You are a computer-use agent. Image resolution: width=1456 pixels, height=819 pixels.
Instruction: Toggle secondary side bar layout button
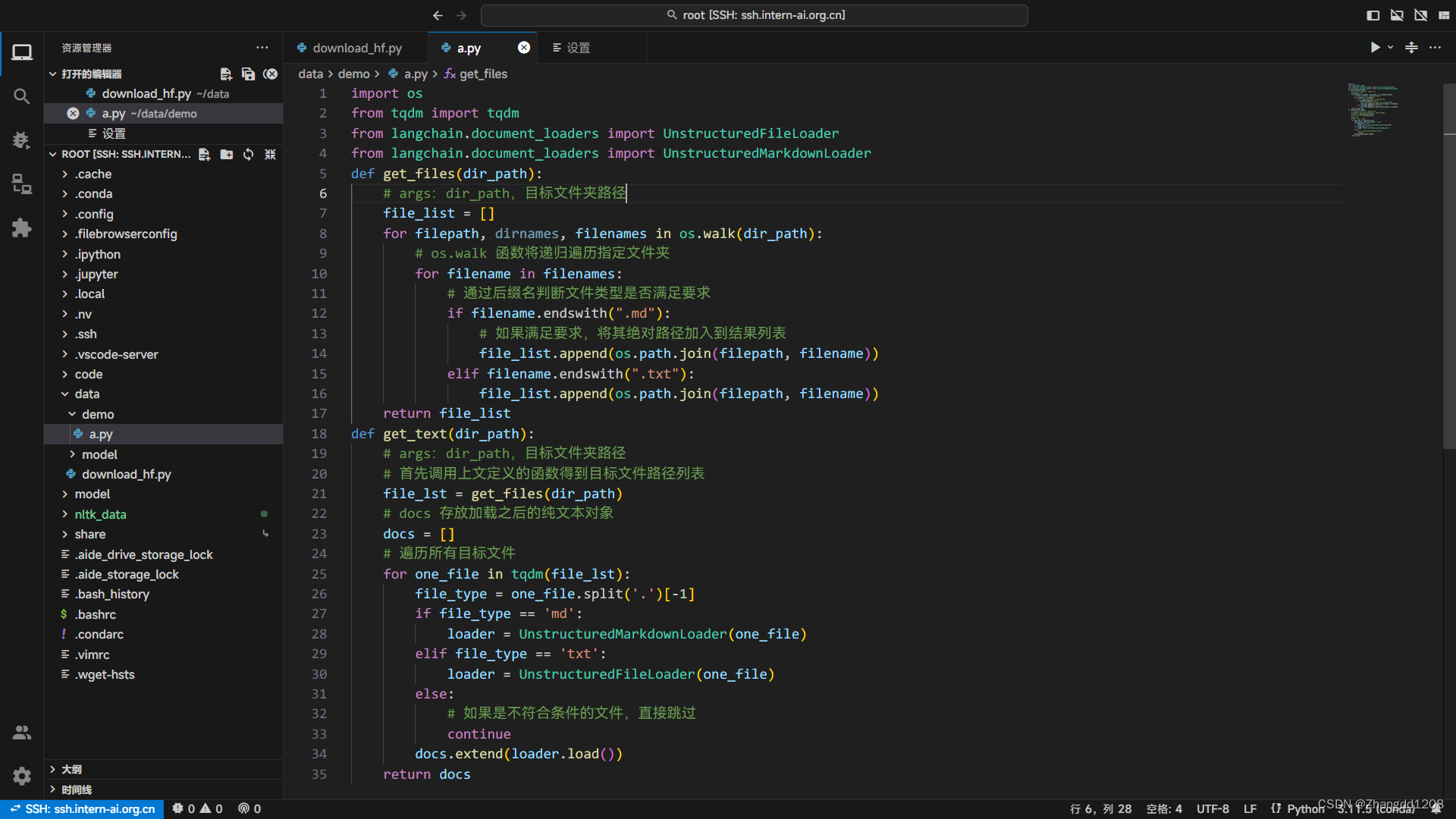click(x=1420, y=15)
